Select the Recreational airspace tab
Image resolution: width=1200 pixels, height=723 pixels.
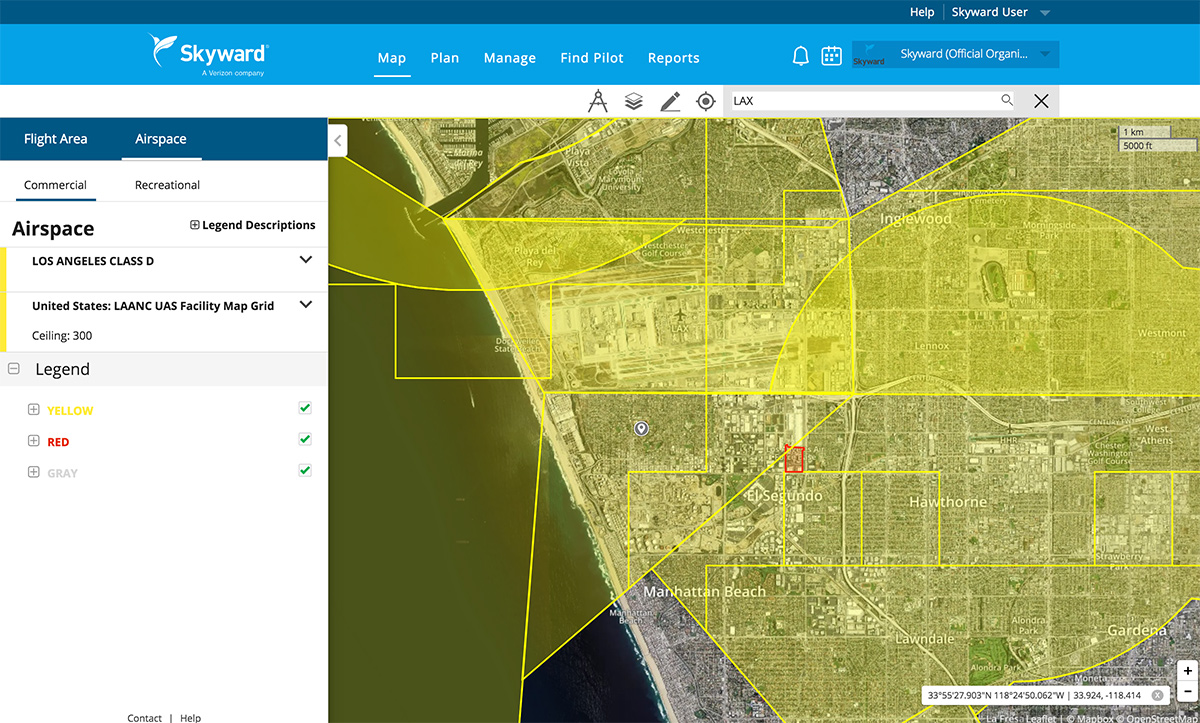167,185
